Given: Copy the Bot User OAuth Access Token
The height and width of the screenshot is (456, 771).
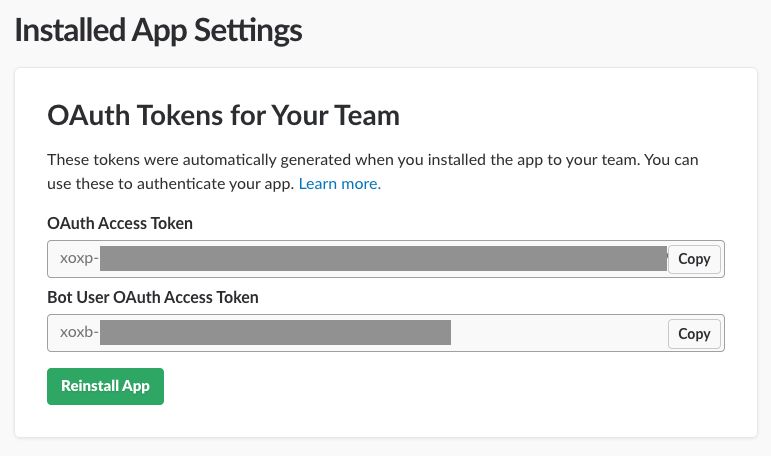Looking at the screenshot, I should (x=694, y=334).
